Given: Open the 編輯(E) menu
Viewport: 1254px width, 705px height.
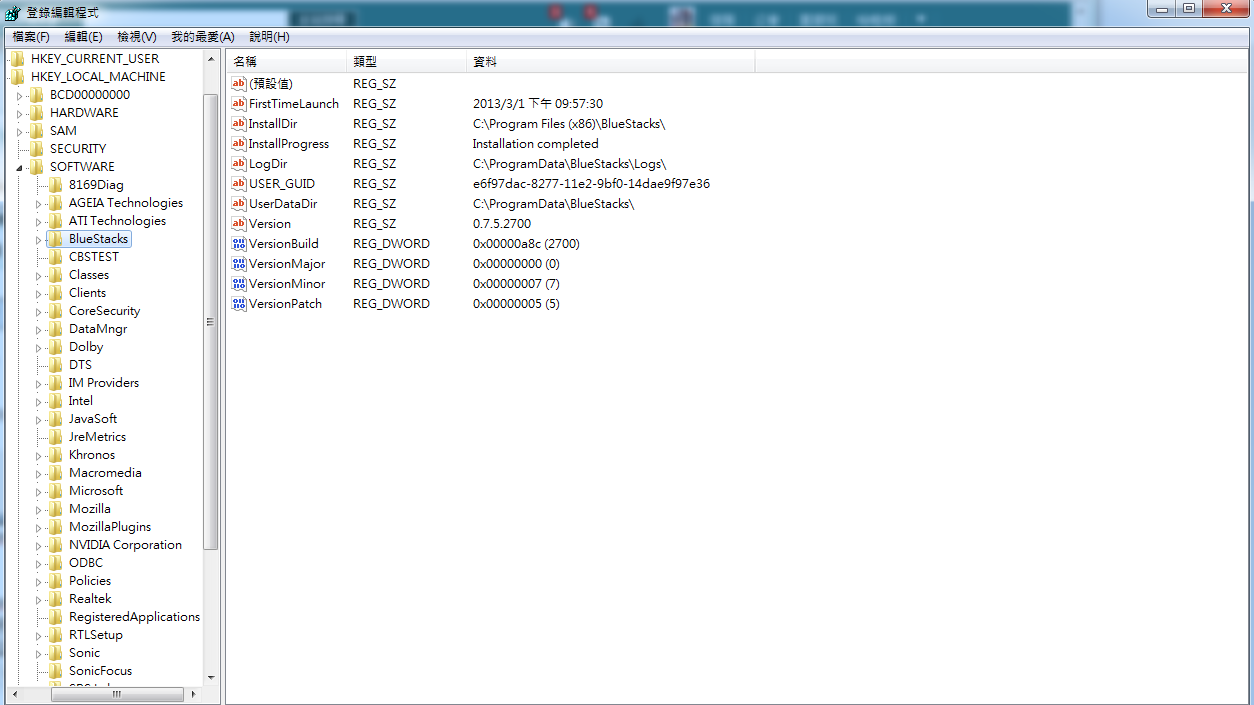Looking at the screenshot, I should tap(83, 37).
